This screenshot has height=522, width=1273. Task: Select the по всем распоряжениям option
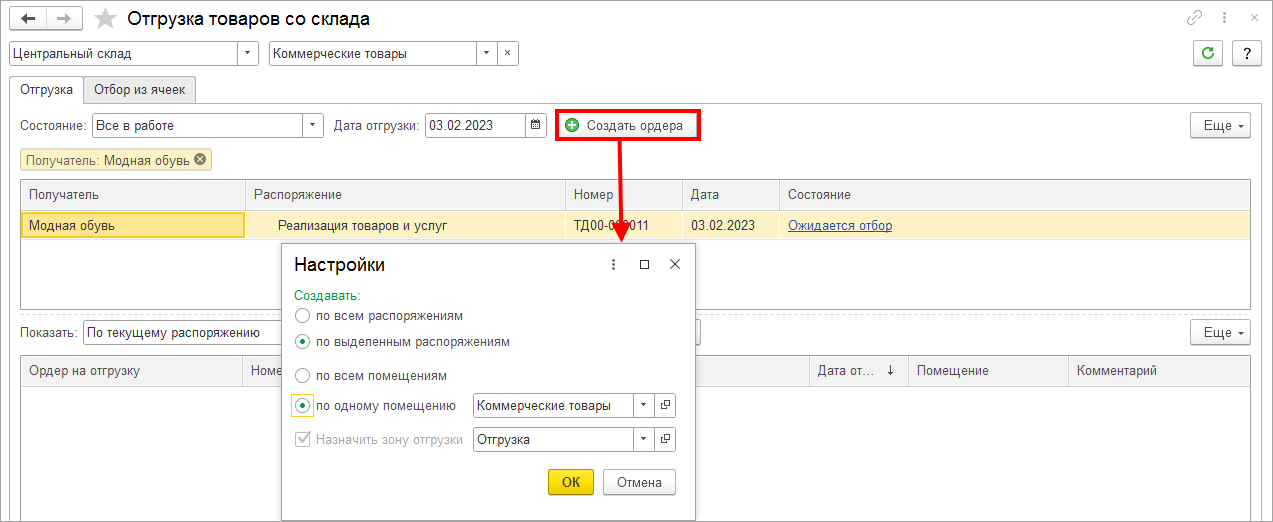click(x=302, y=315)
